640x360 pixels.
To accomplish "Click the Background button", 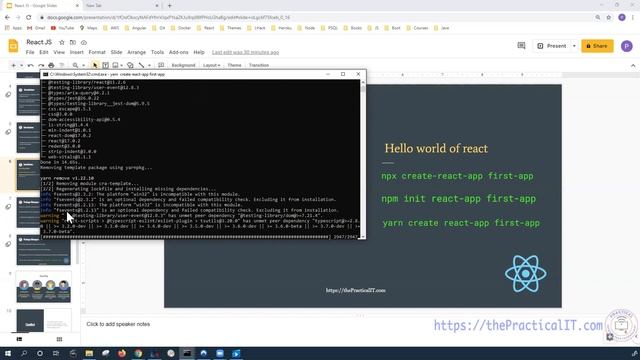I will [183, 65].
